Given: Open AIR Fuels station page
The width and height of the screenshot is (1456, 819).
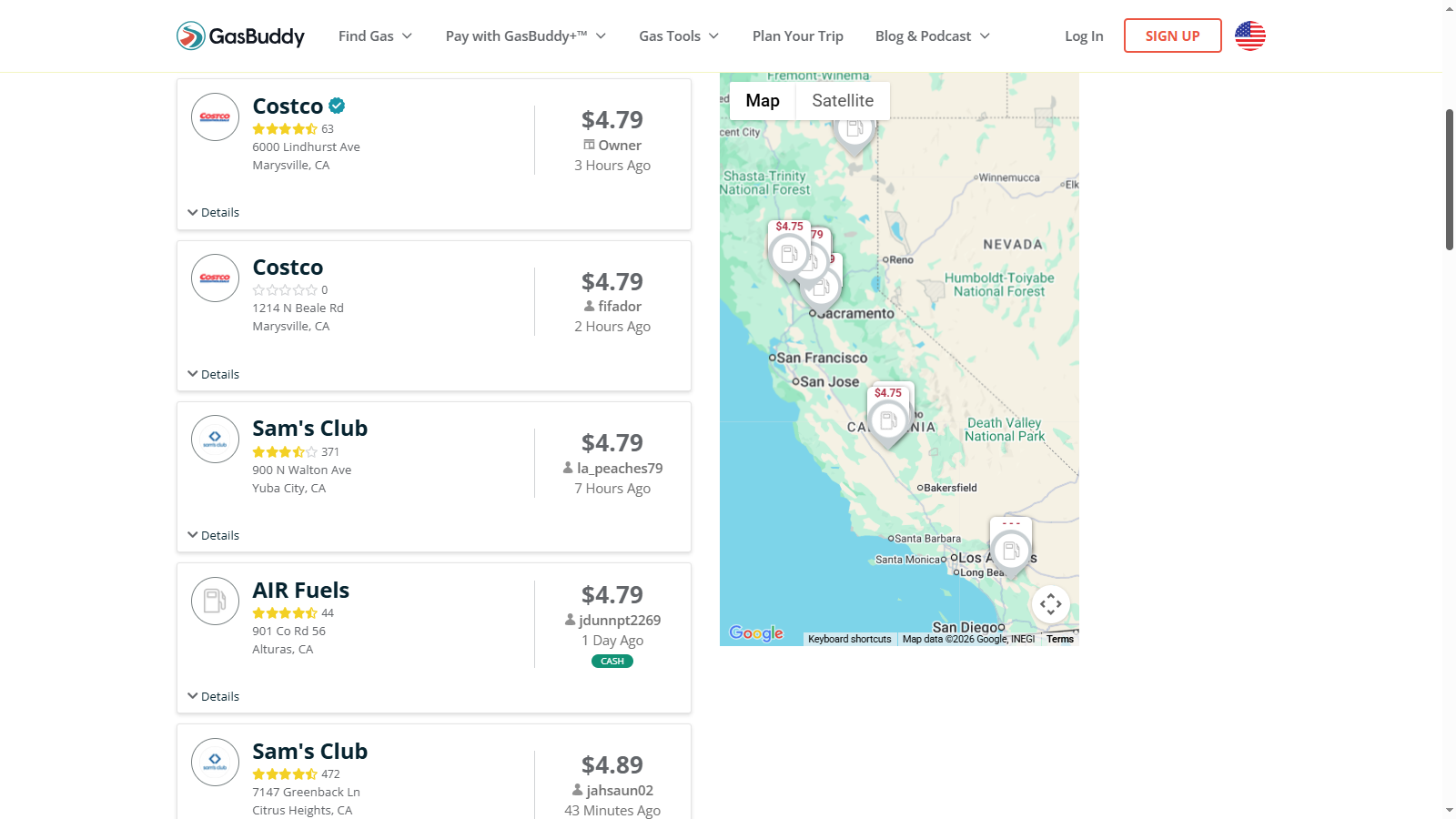Looking at the screenshot, I should pyautogui.click(x=301, y=591).
